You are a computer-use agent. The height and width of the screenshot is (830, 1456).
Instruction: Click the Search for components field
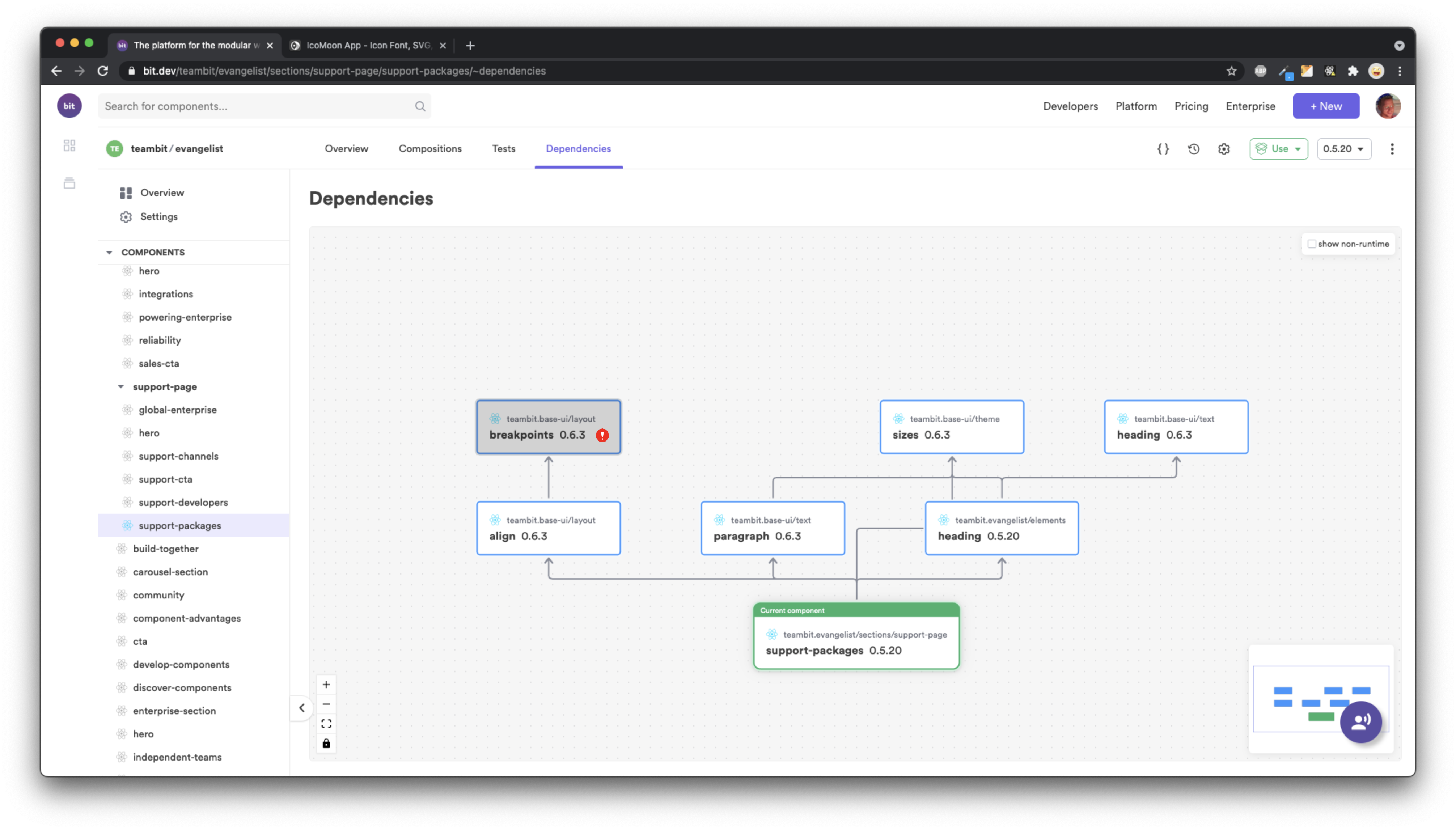[x=257, y=106]
